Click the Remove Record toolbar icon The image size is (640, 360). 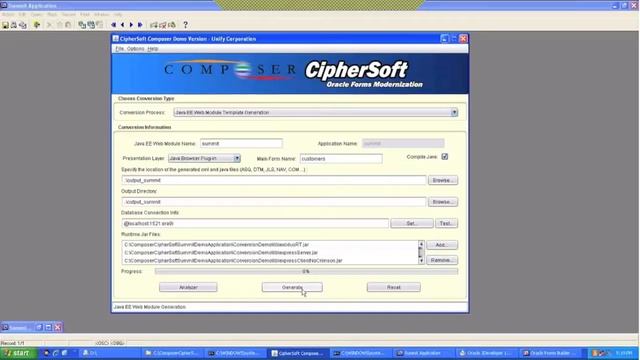[163, 25]
